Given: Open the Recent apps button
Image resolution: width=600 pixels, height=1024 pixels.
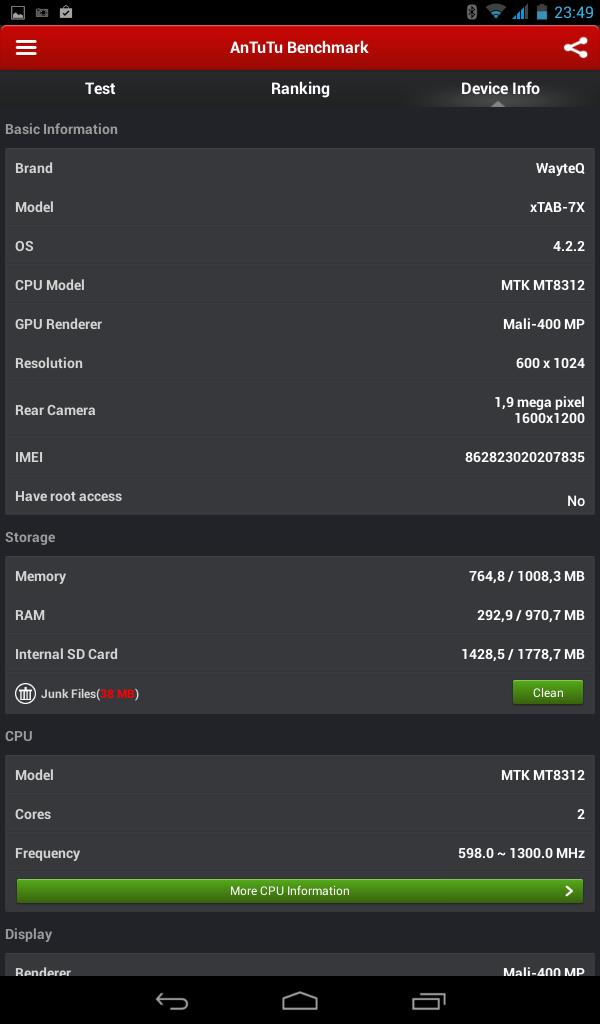Looking at the screenshot, I should (429, 1001).
